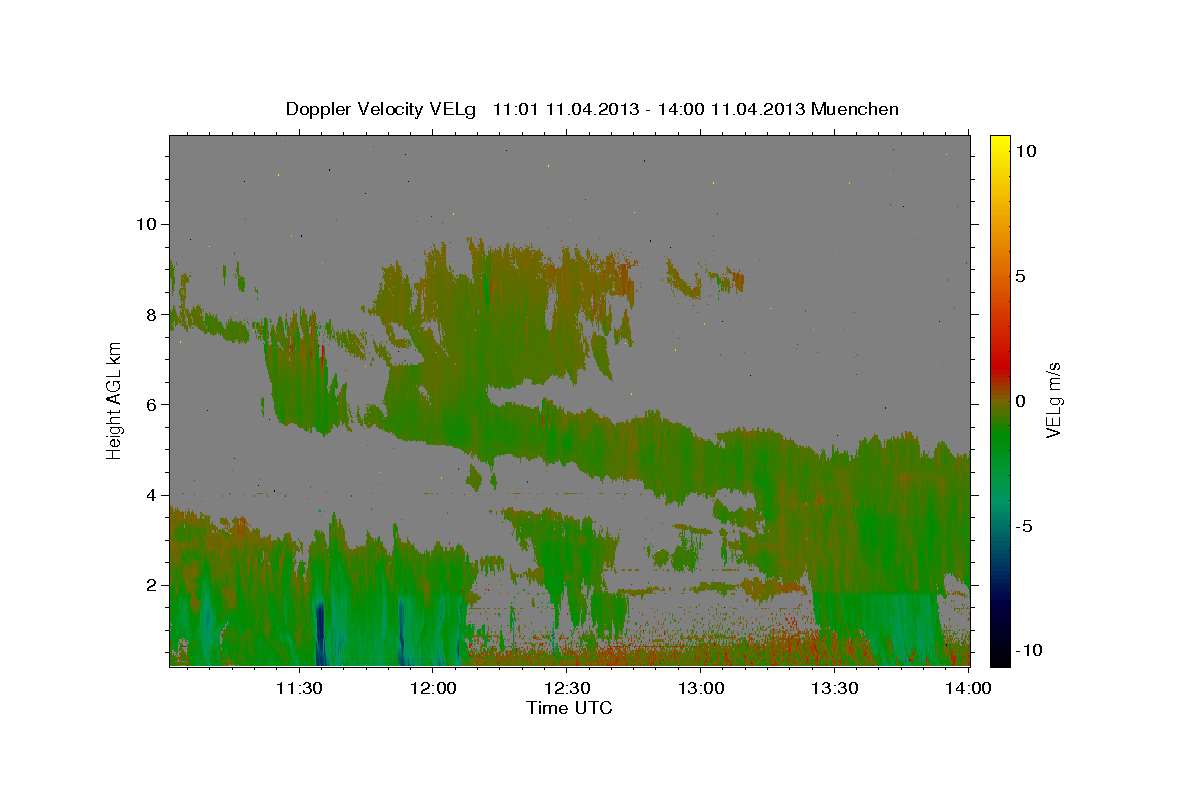Click the height tick label "8"

(153, 314)
